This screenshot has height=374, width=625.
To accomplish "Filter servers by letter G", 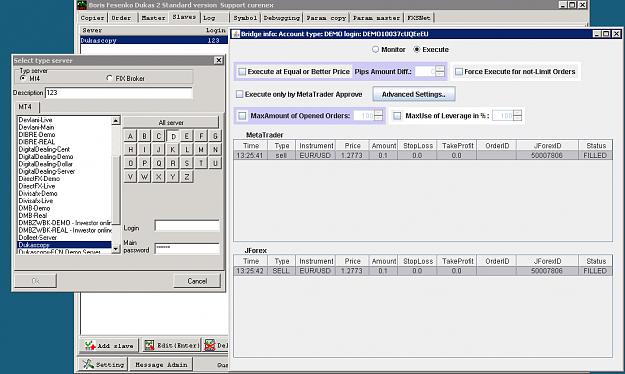I will pos(215,136).
